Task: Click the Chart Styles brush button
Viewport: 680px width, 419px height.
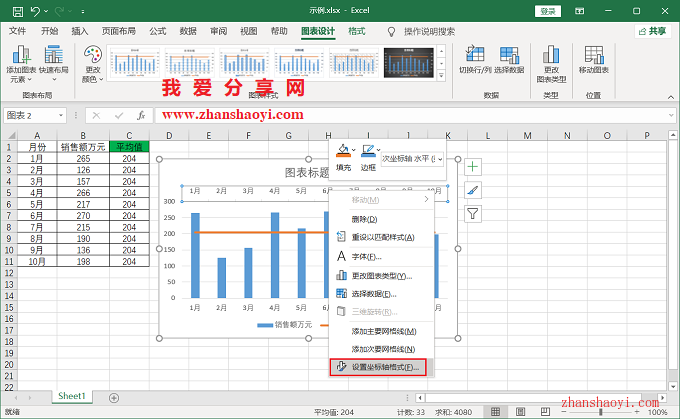Action: pos(473,190)
